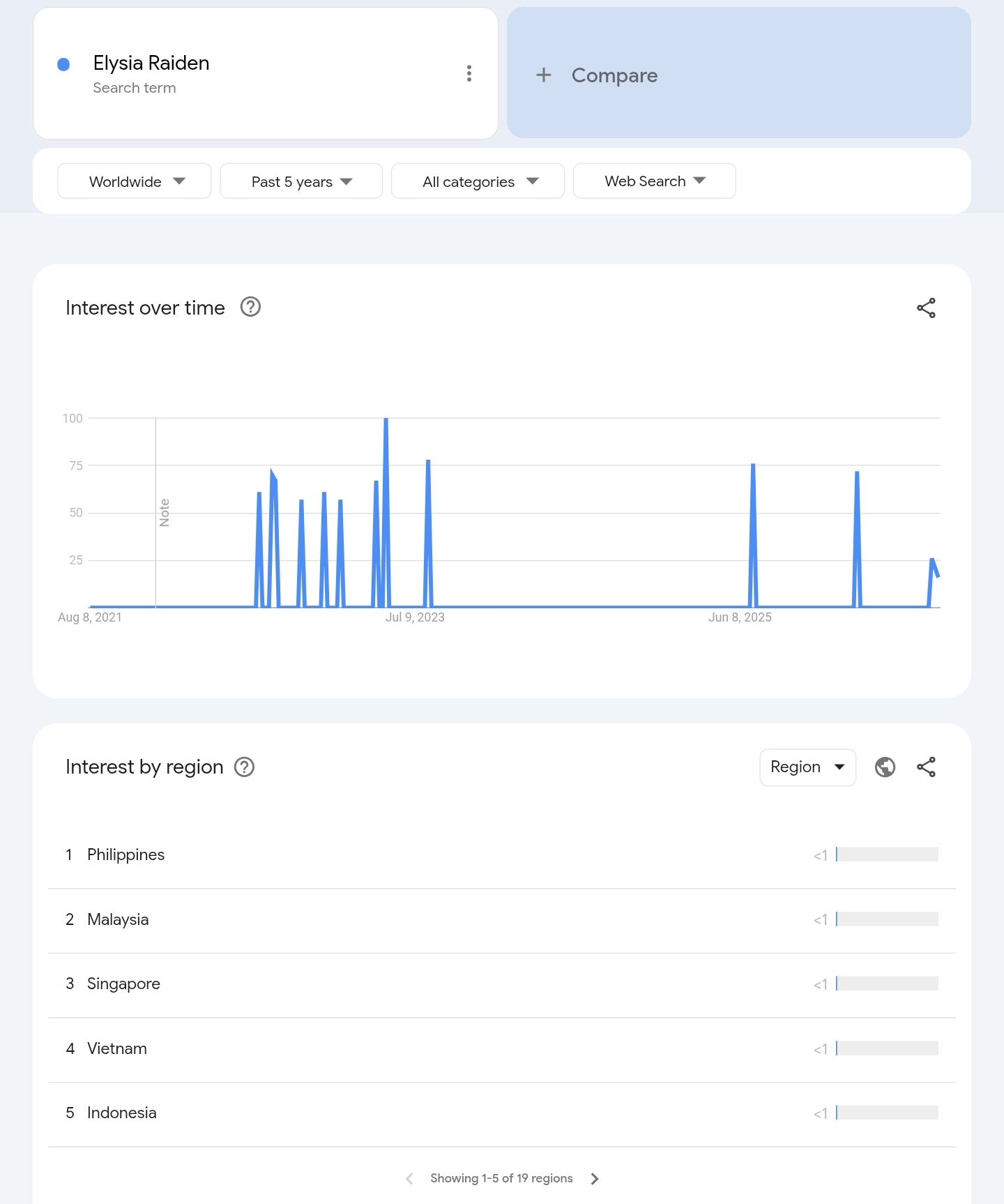This screenshot has height=1204, width=1004.
Task: Click the peak at 100 on the chart
Action: 386,419
